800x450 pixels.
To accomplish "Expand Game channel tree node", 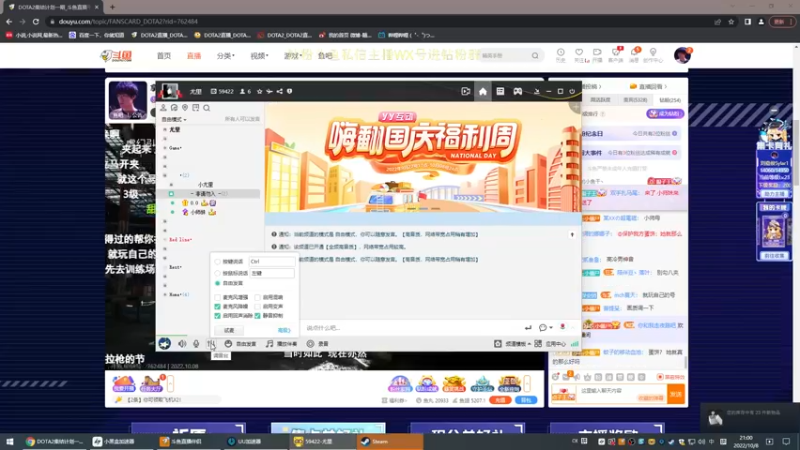I will (165, 148).
